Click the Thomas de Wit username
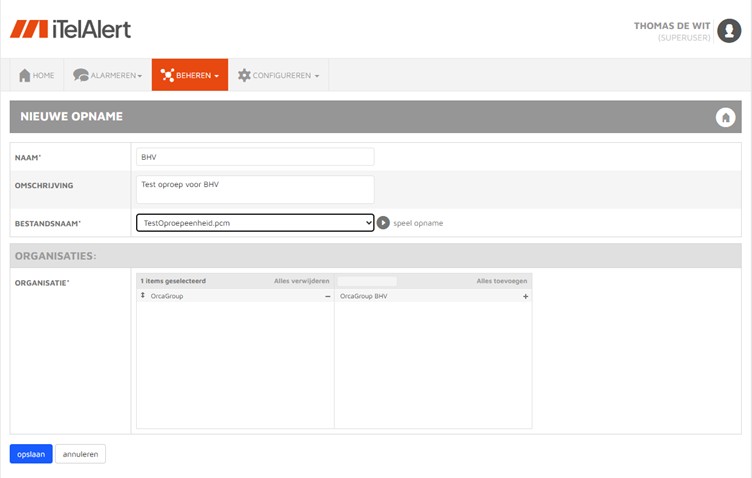 672,26
